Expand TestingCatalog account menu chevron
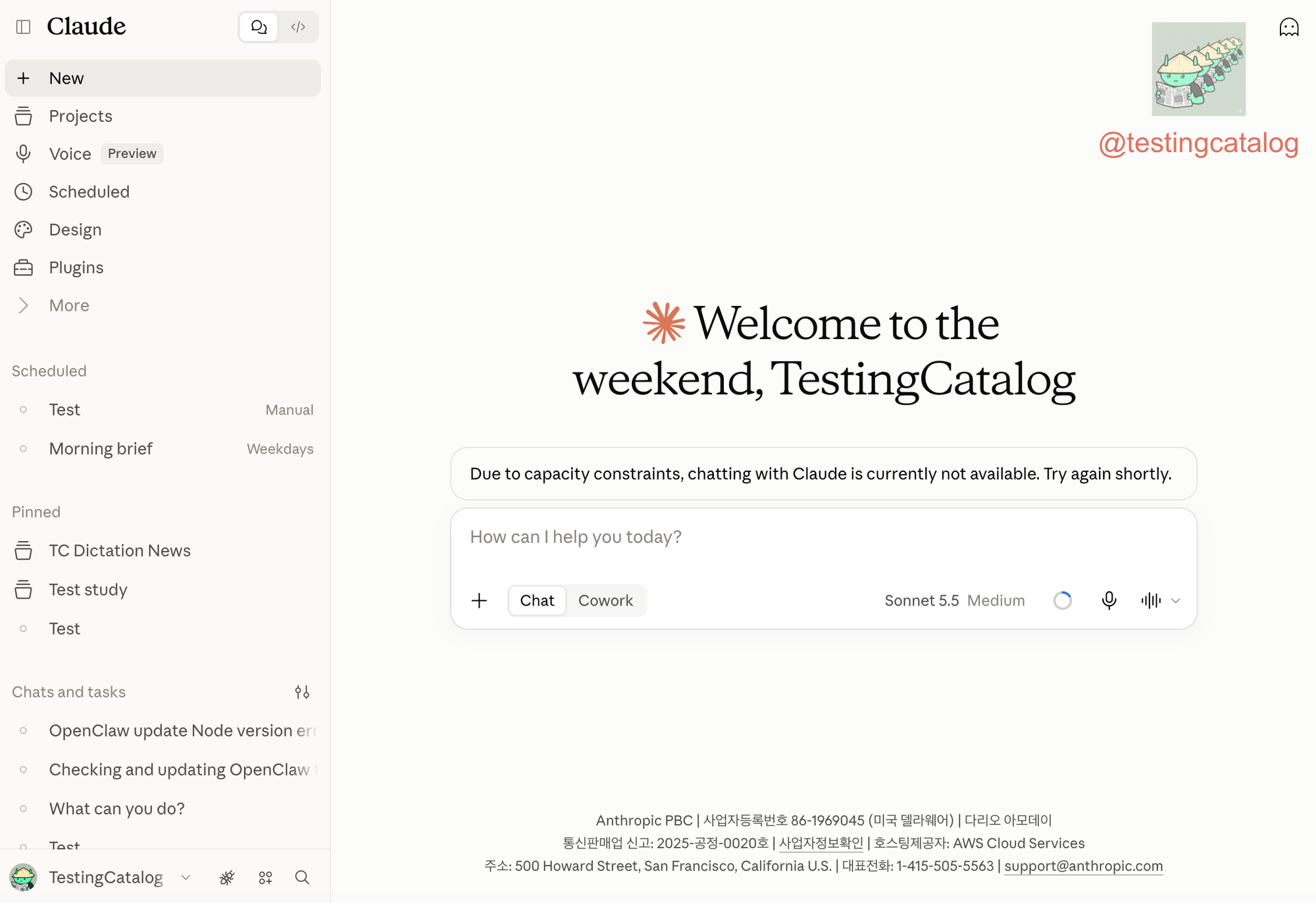Image resolution: width=1316 pixels, height=903 pixels. click(186, 877)
